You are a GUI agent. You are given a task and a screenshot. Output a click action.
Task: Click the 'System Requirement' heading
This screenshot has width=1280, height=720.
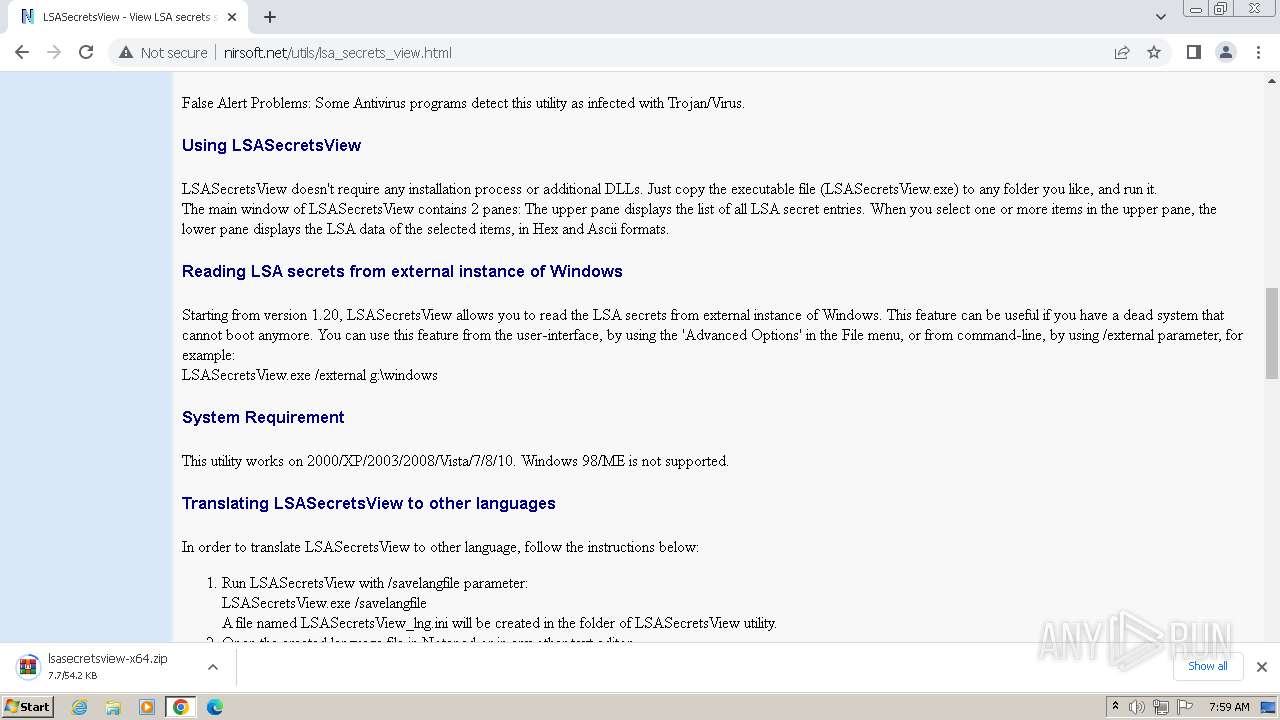[x=263, y=417]
